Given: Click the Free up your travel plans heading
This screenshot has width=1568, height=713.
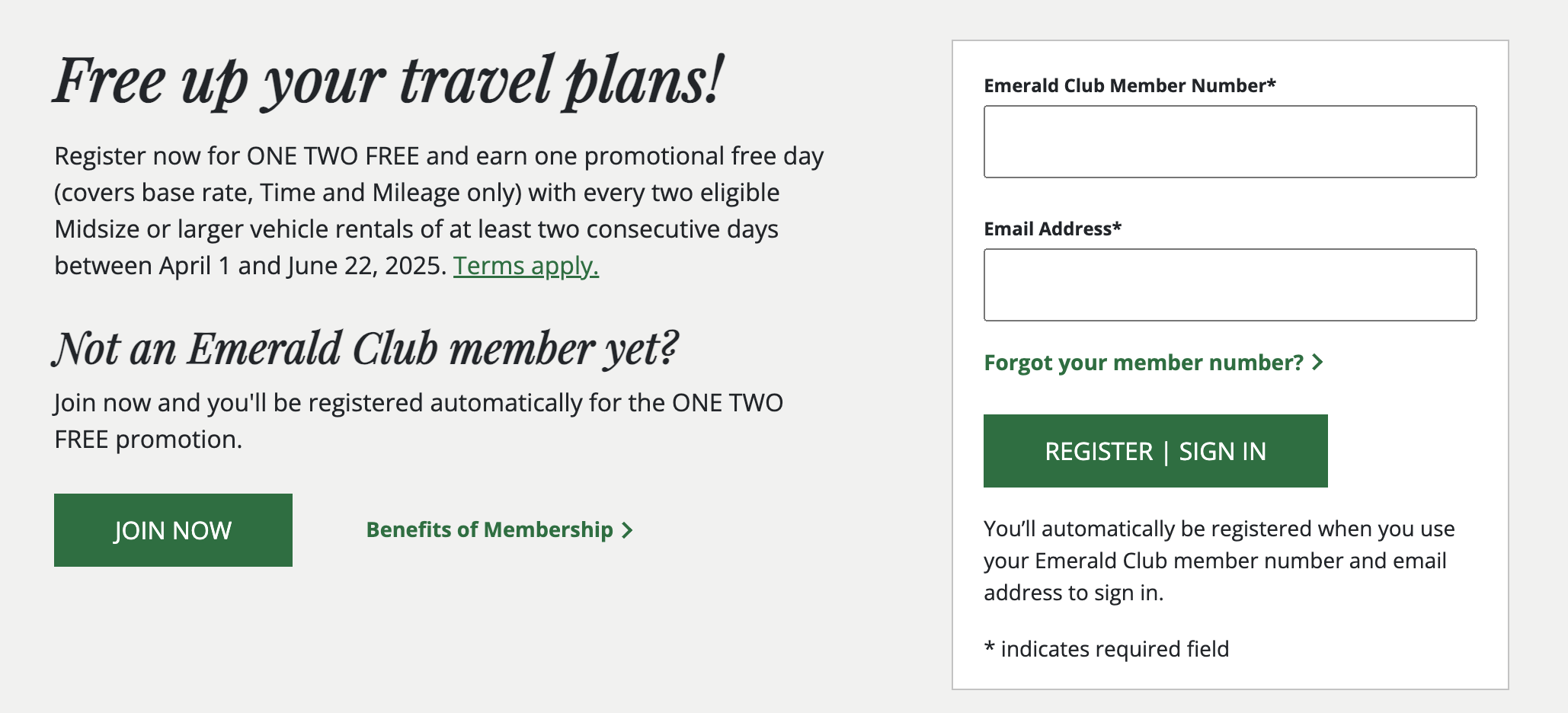Looking at the screenshot, I should coord(388,81).
